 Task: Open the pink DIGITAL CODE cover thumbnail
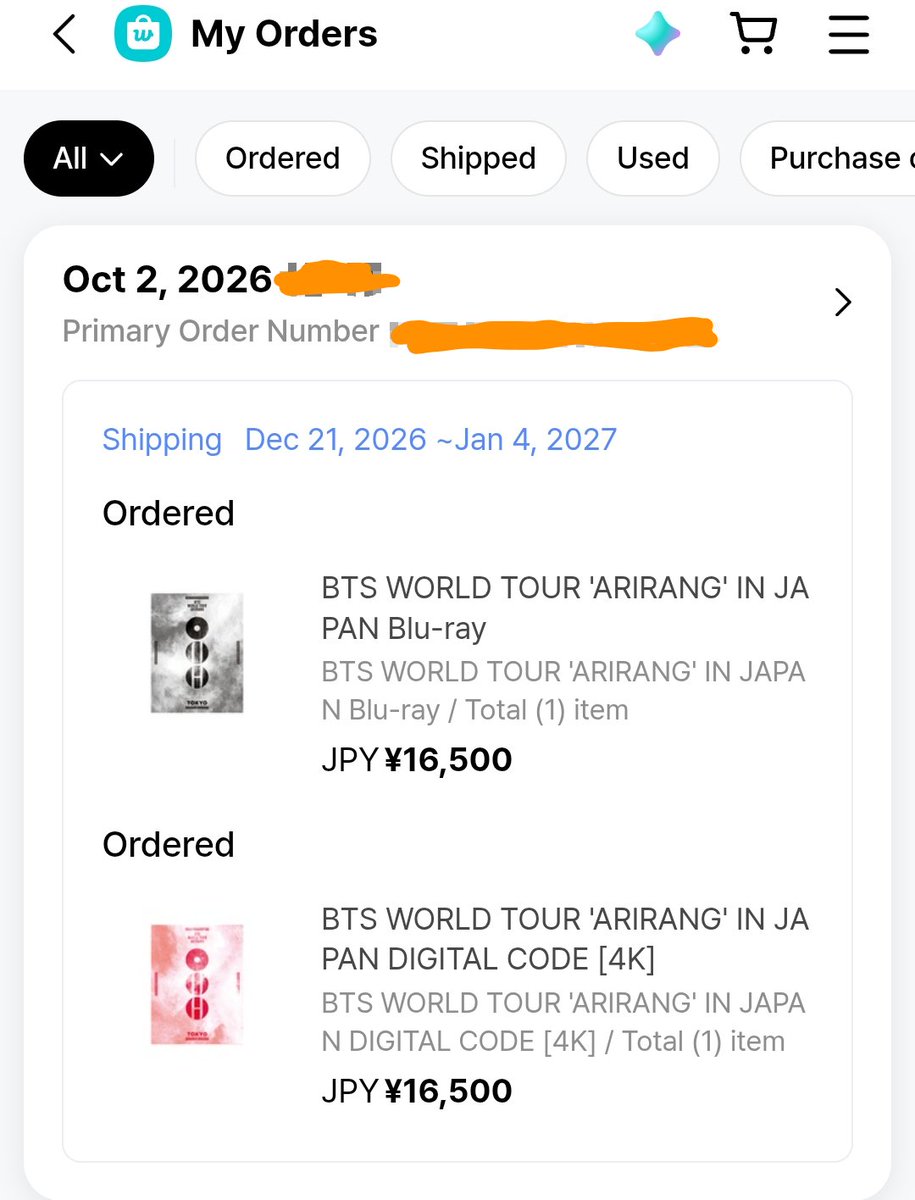click(197, 984)
